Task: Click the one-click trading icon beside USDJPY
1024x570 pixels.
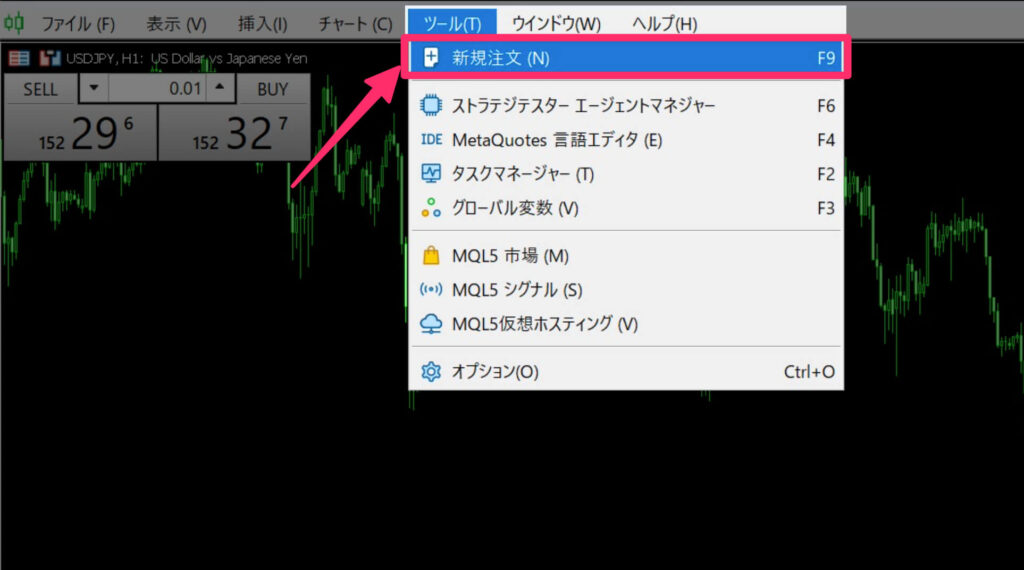Action: tap(50, 58)
